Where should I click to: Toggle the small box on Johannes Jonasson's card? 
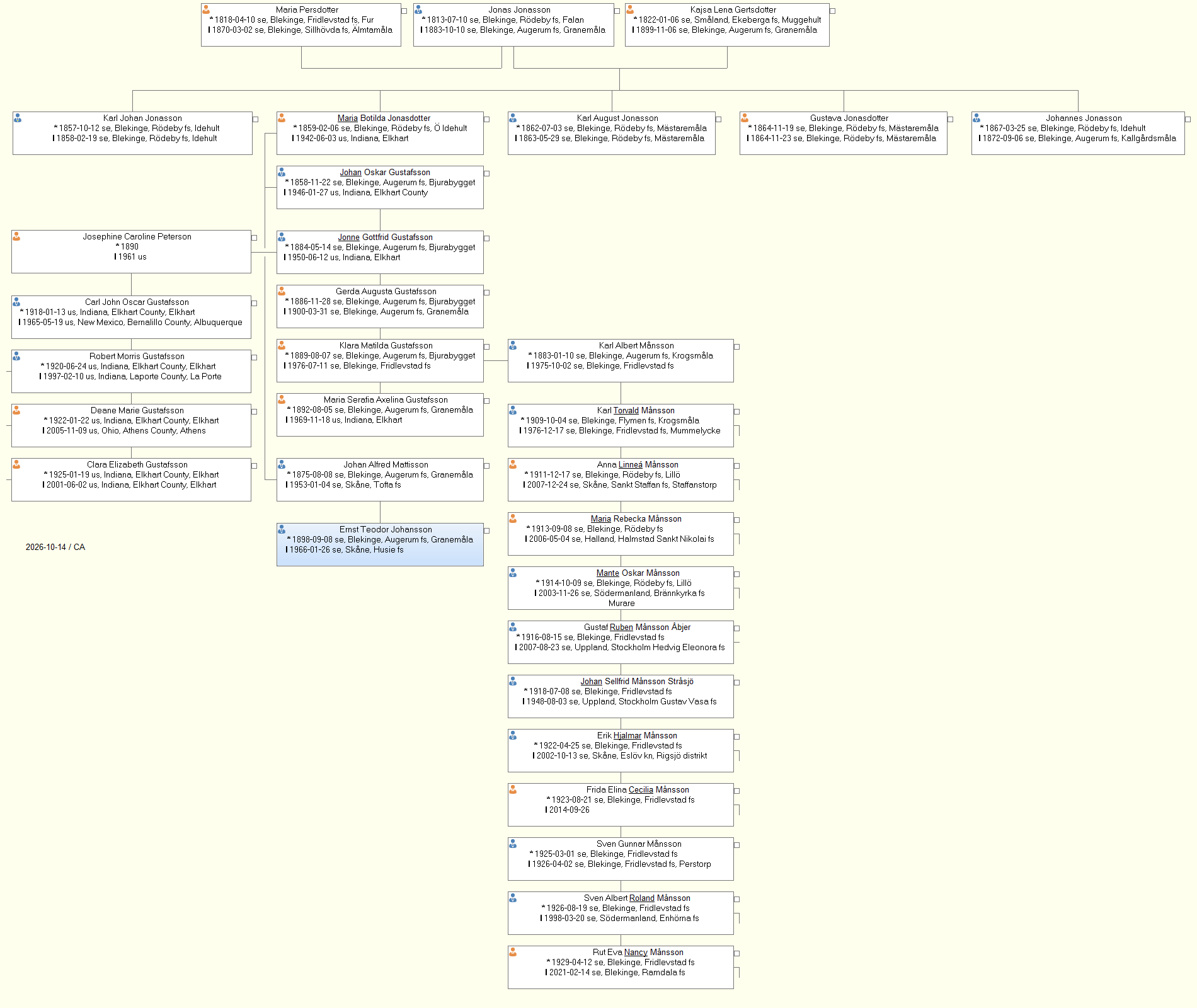click(x=1188, y=119)
